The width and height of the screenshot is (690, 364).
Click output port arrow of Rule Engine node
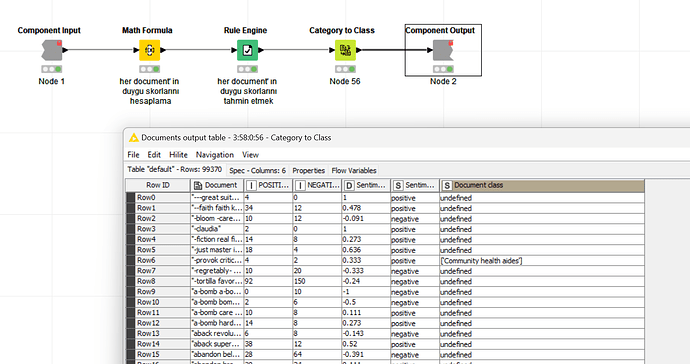(x=261, y=50)
